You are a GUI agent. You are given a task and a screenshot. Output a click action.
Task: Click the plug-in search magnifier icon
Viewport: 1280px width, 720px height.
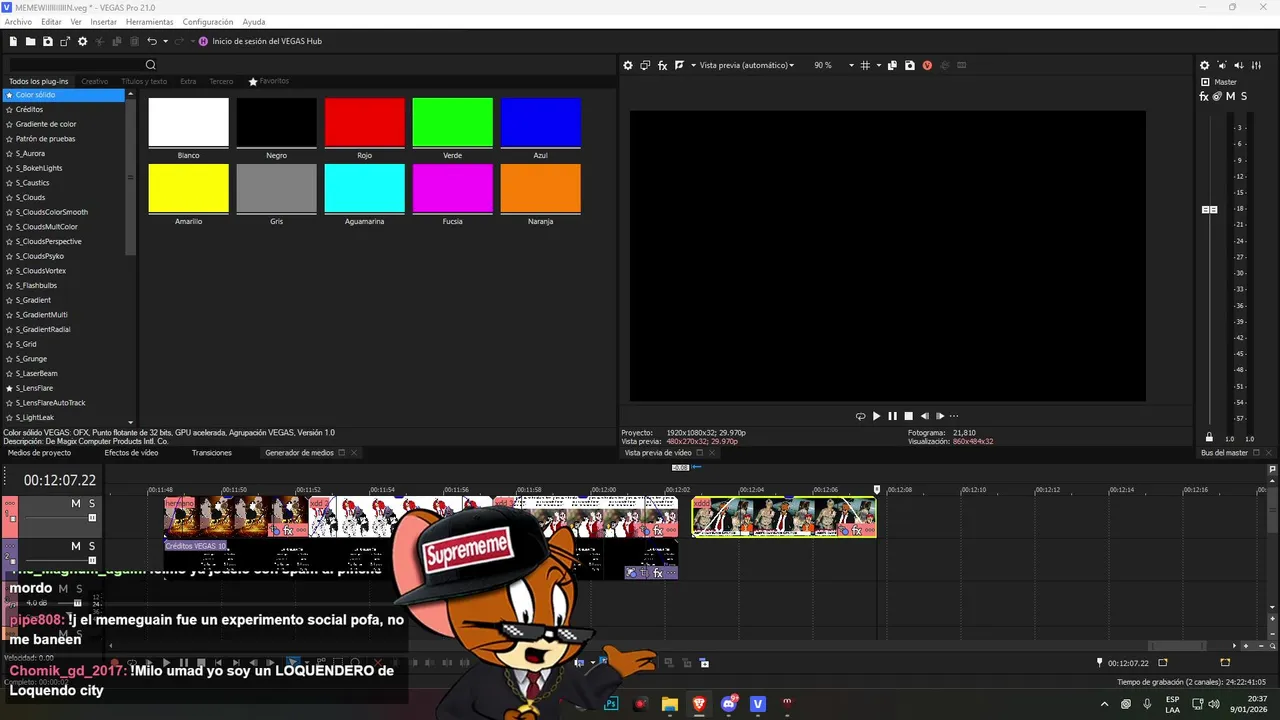point(151,65)
